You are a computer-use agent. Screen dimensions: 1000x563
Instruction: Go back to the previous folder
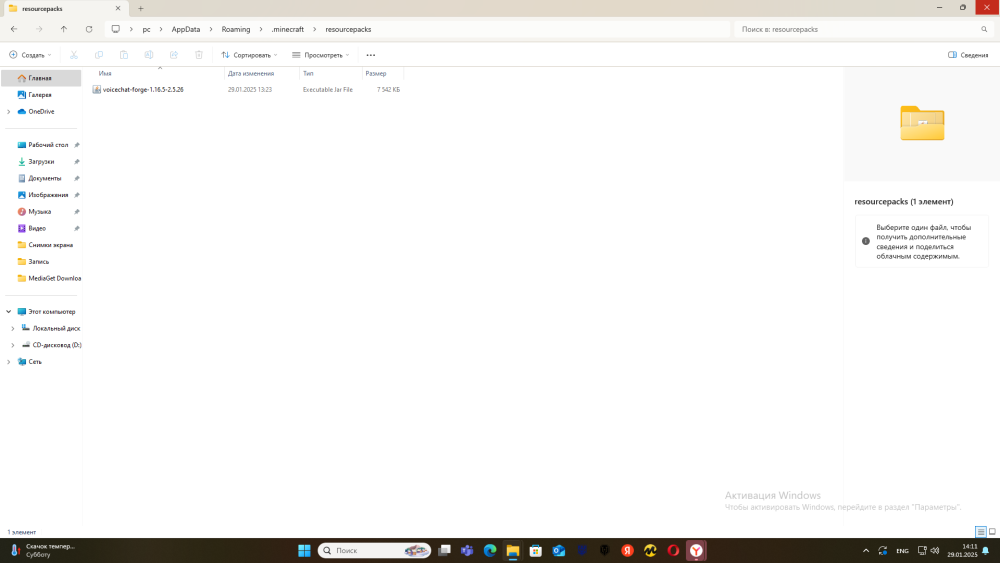tap(14, 29)
